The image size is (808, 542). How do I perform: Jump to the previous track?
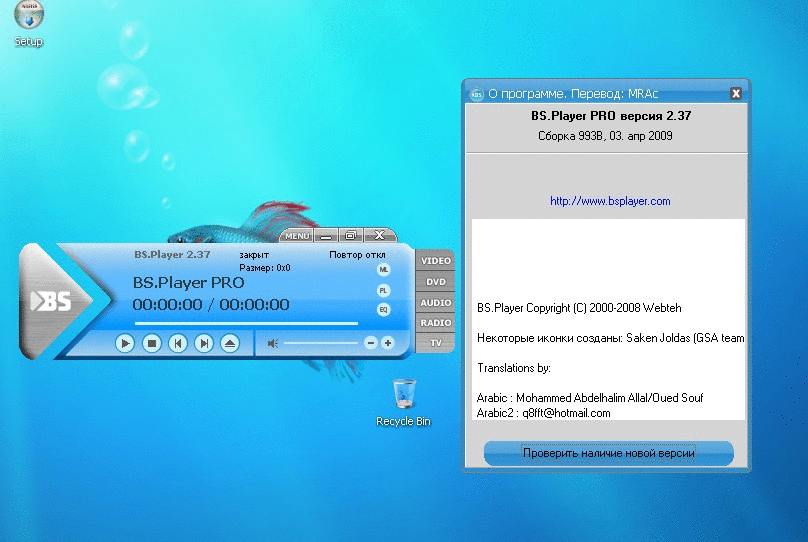178,343
